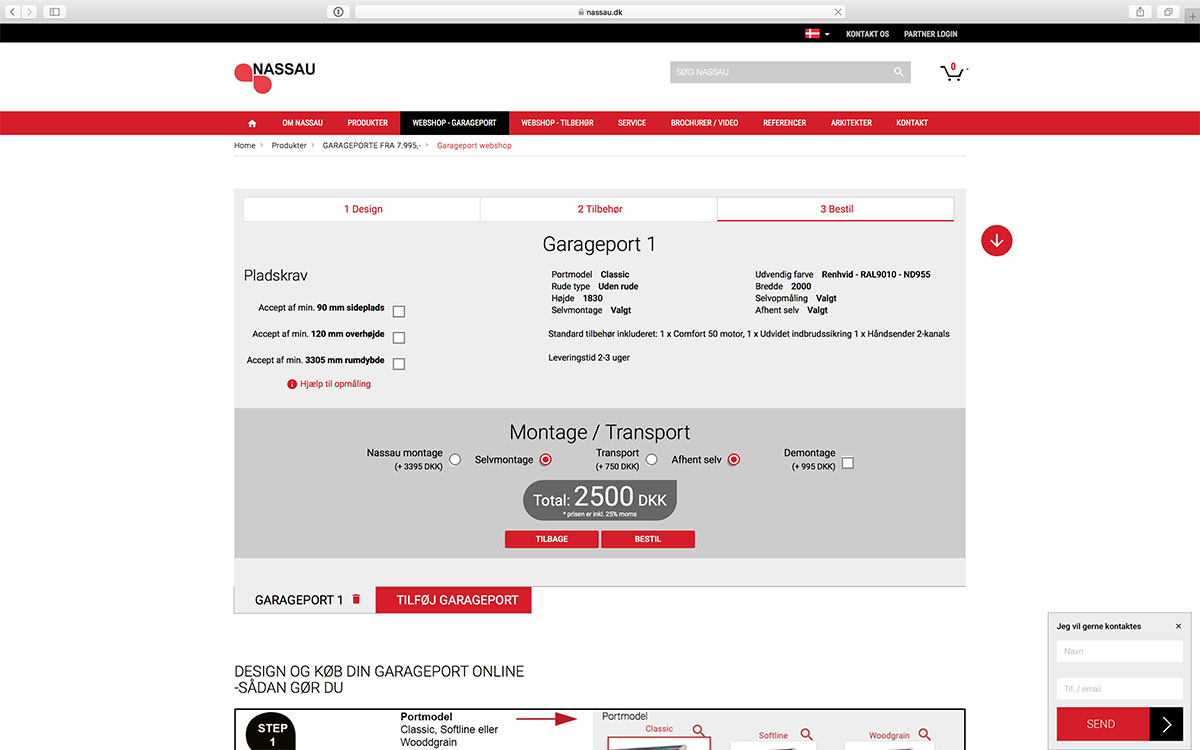Open the shopping cart
Image resolution: width=1200 pixels, height=750 pixels.
953,72
